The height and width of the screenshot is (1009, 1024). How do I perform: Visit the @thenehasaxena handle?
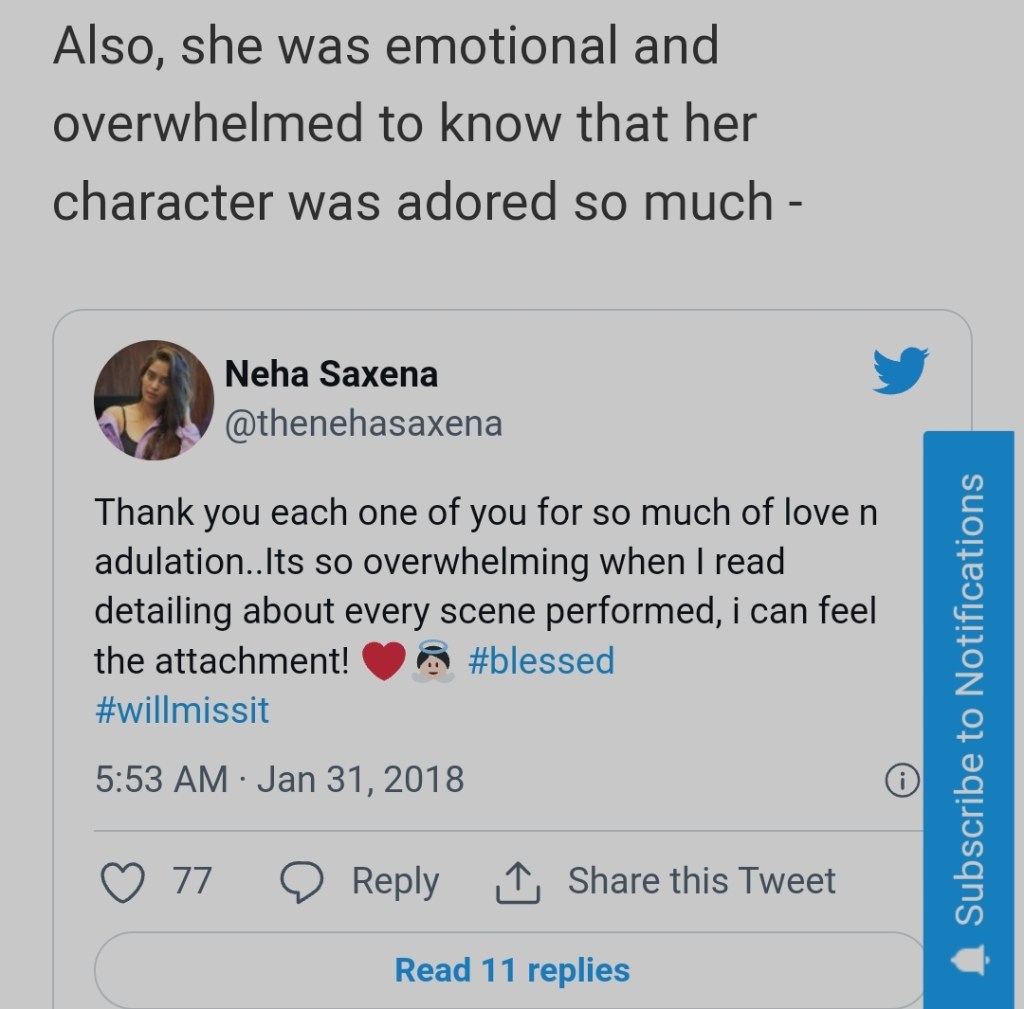[364, 424]
